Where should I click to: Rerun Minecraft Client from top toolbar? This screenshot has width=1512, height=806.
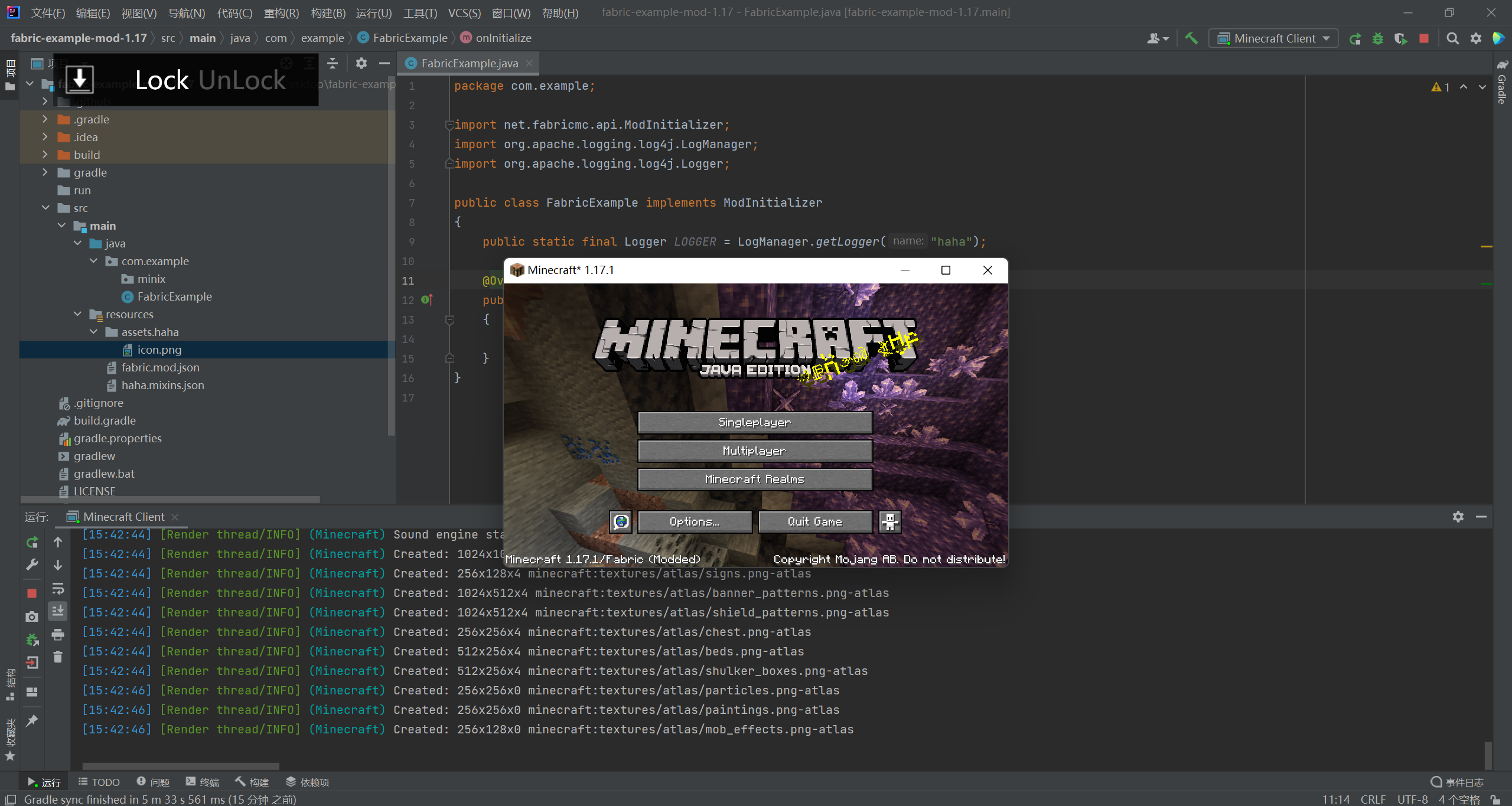click(x=1355, y=38)
